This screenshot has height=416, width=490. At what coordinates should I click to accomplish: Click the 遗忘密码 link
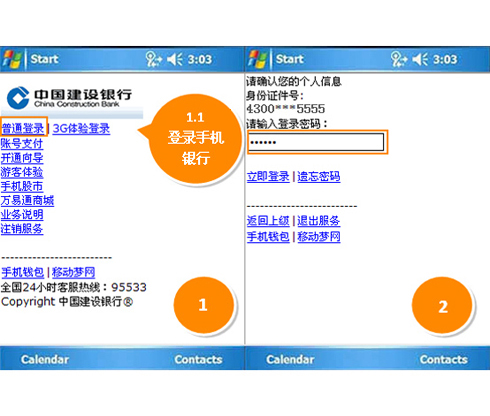(319, 176)
